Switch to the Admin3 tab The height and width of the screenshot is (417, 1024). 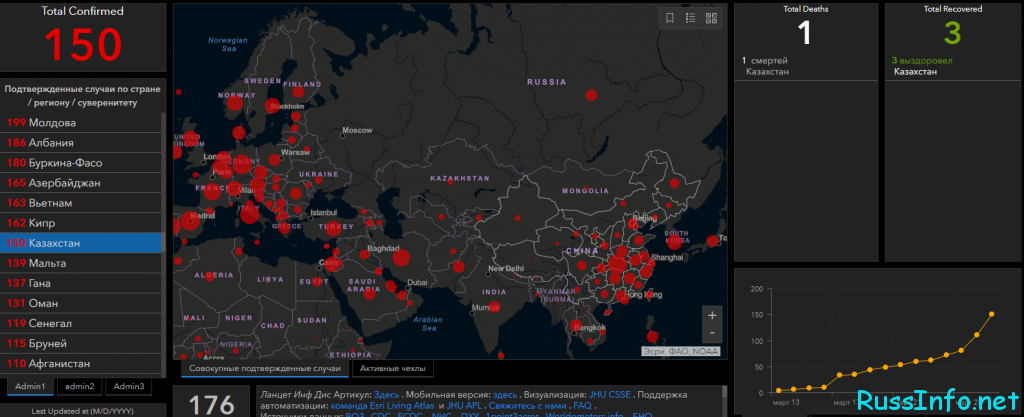tap(129, 386)
